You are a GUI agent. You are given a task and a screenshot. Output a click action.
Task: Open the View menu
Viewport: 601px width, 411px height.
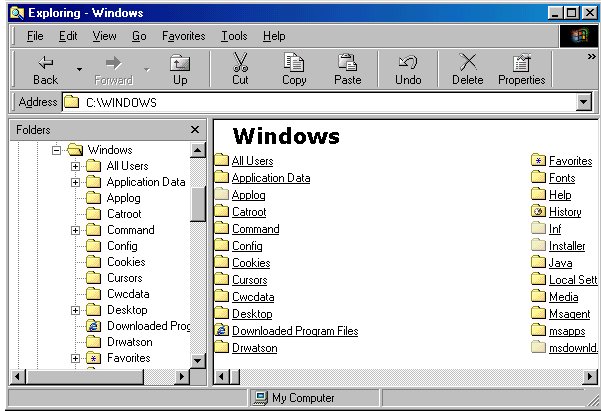[x=104, y=36]
